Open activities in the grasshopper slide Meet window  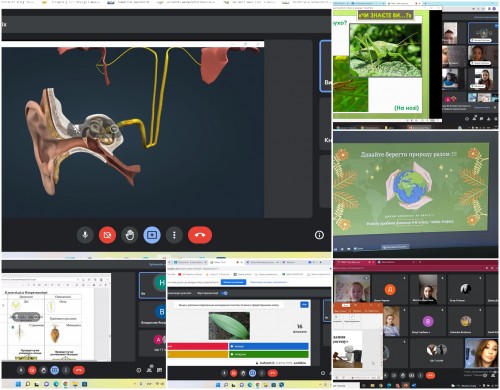point(489,119)
